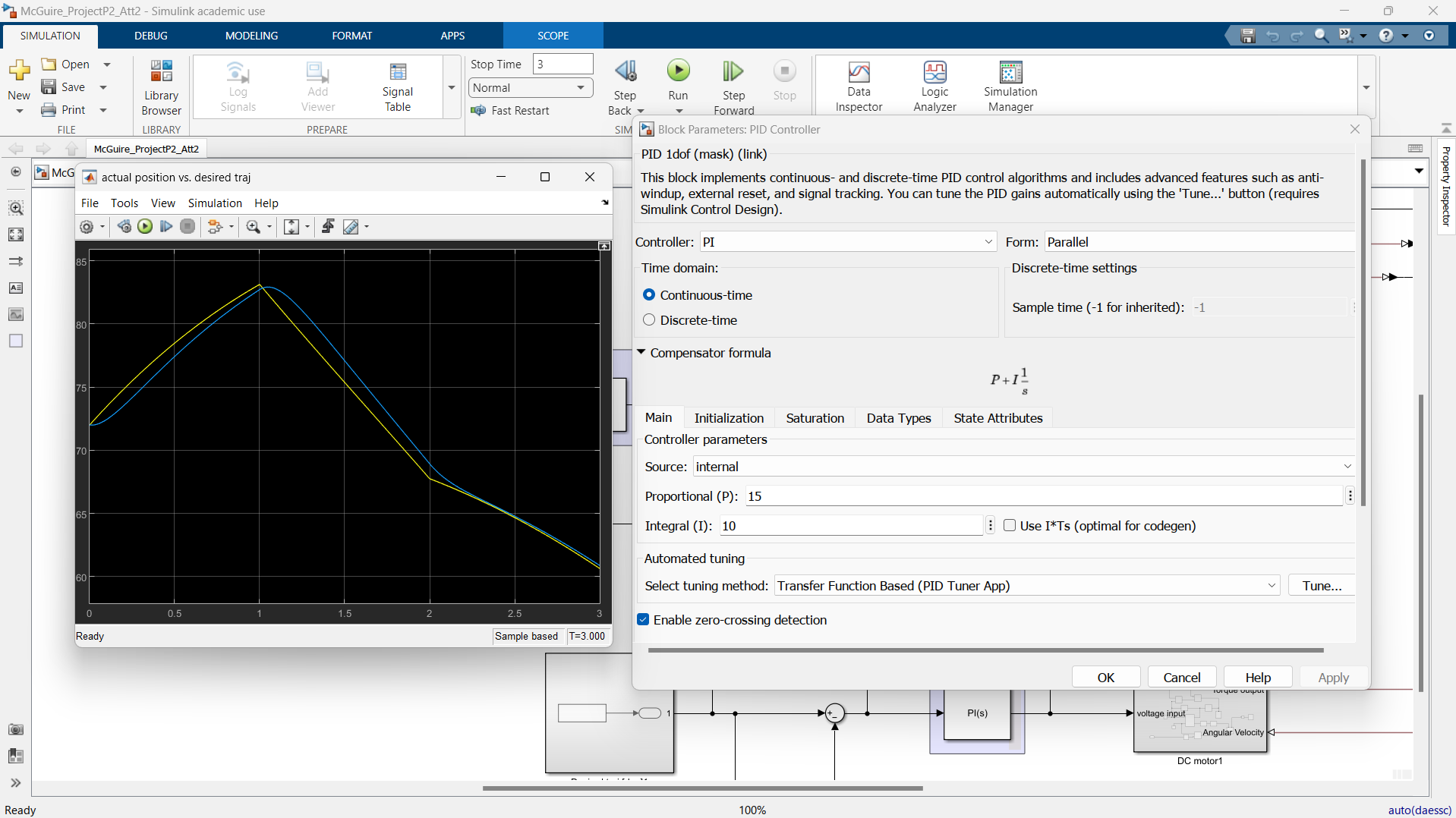Open the simulation mode Normal dropdown
Screen dimensions: 1456x818
point(530,87)
